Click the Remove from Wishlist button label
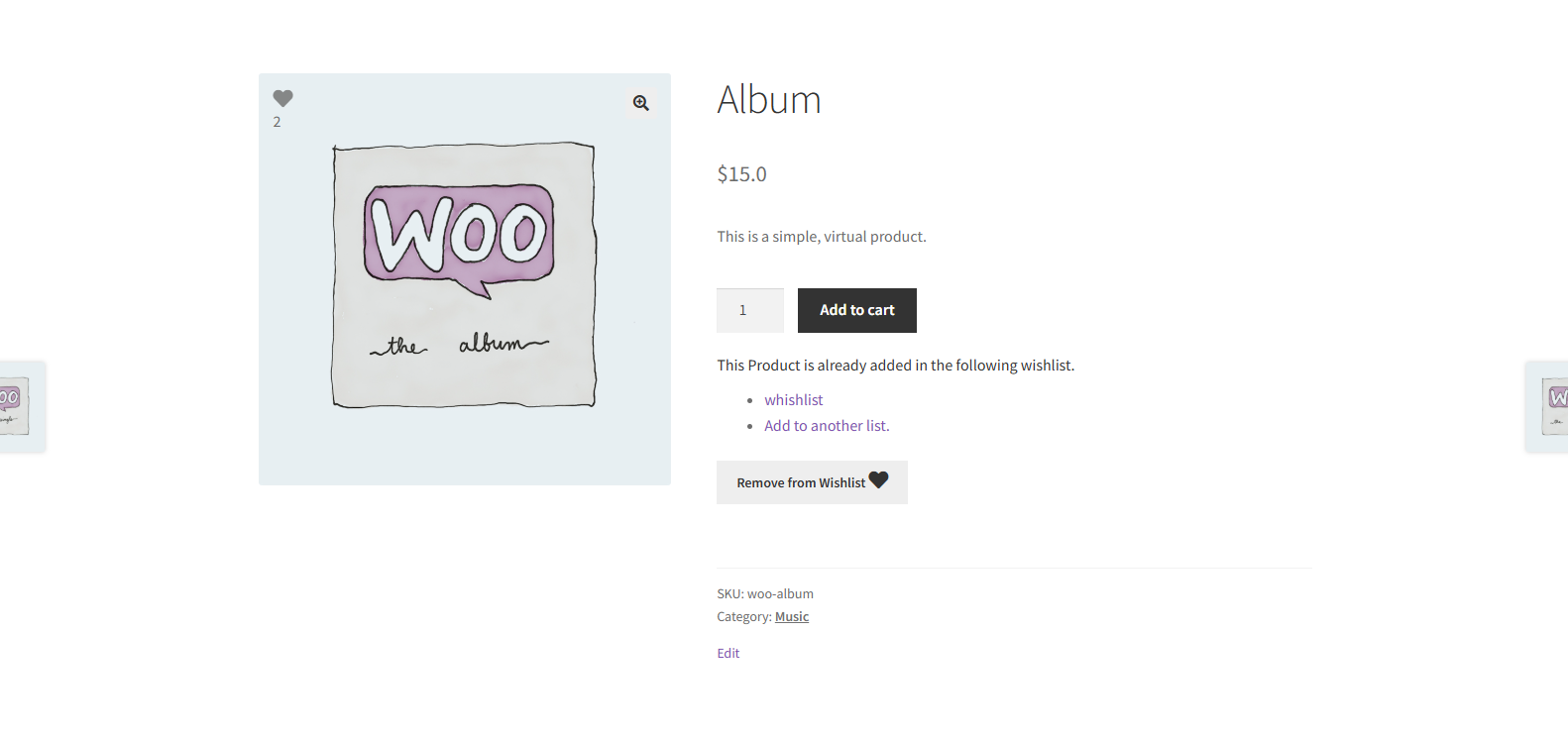Screen dimensions: 1568x737 coord(801,483)
